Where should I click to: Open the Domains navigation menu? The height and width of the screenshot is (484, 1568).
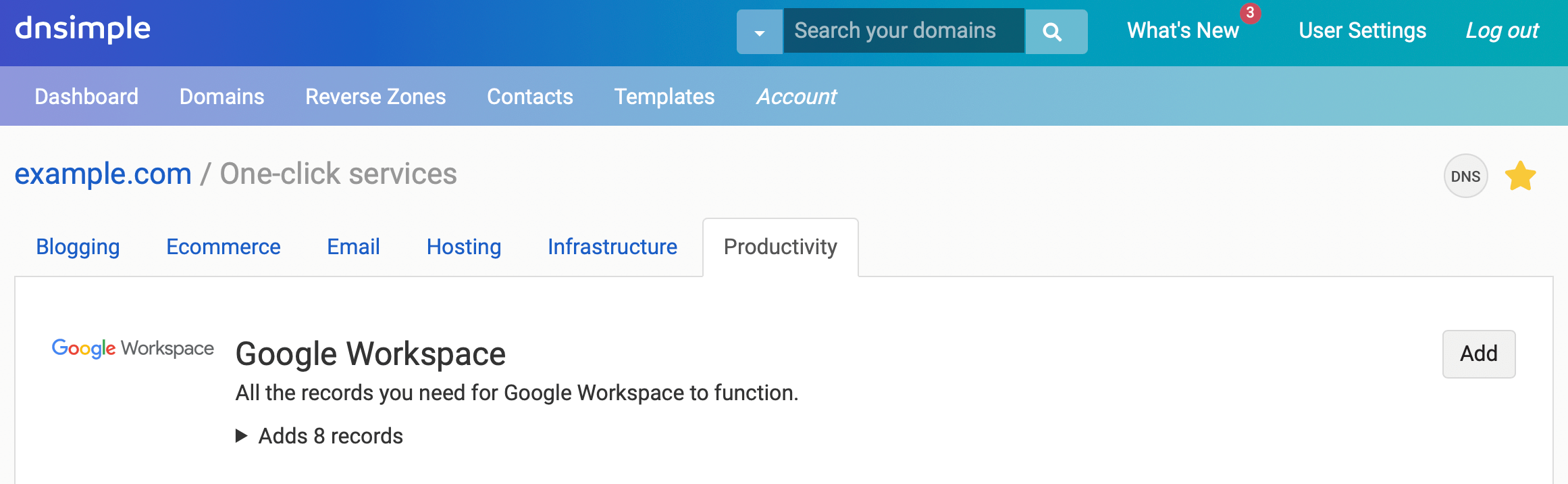pos(221,97)
